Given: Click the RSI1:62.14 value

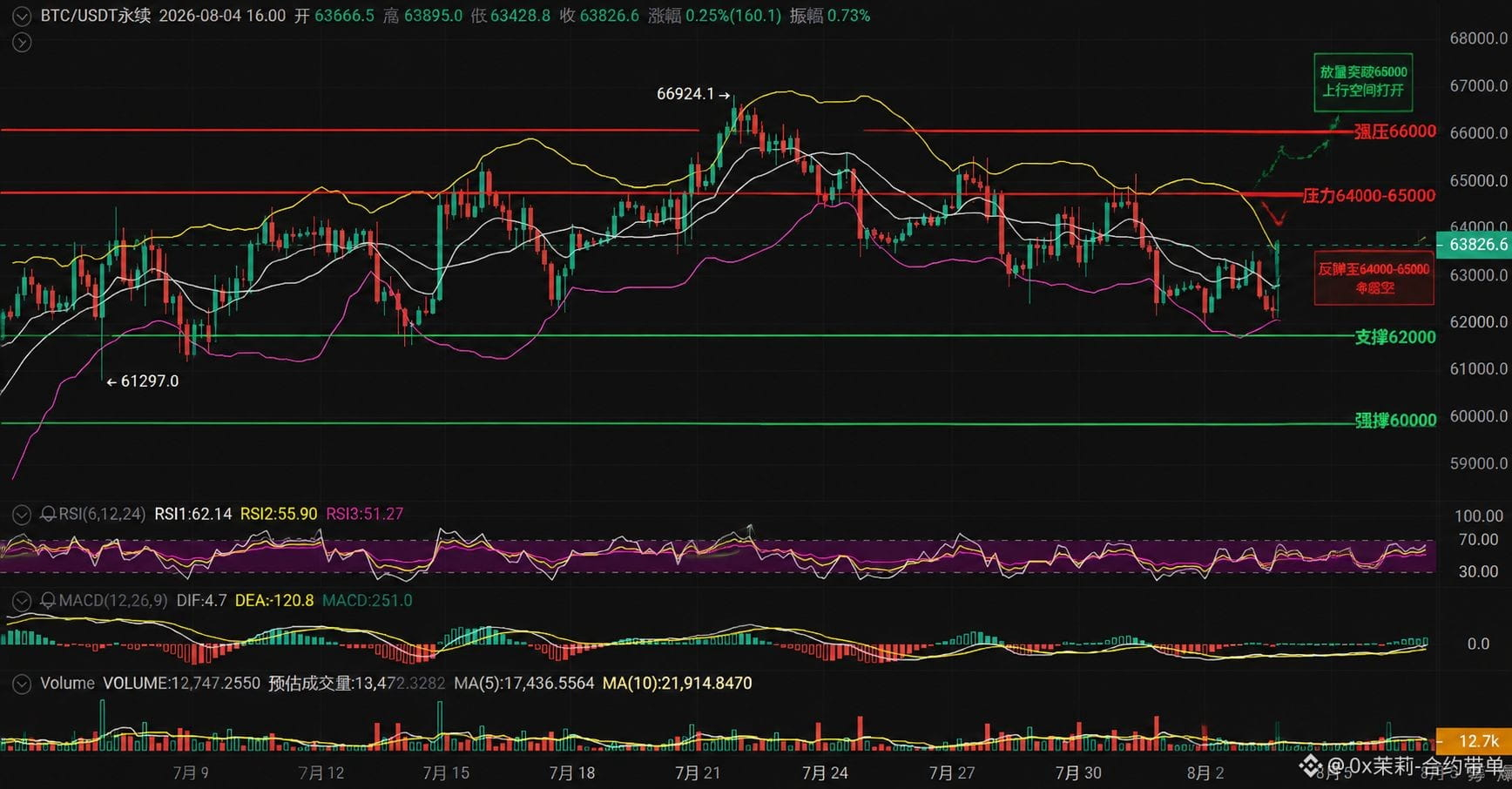Looking at the screenshot, I should coord(193,515).
